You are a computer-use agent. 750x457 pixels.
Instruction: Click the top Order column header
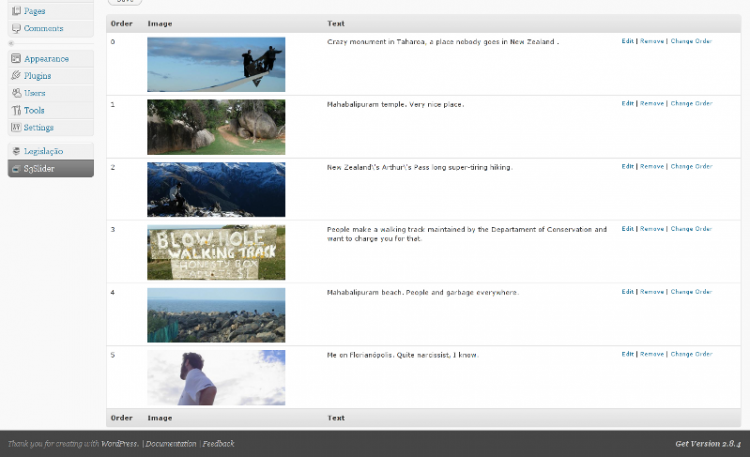121,23
